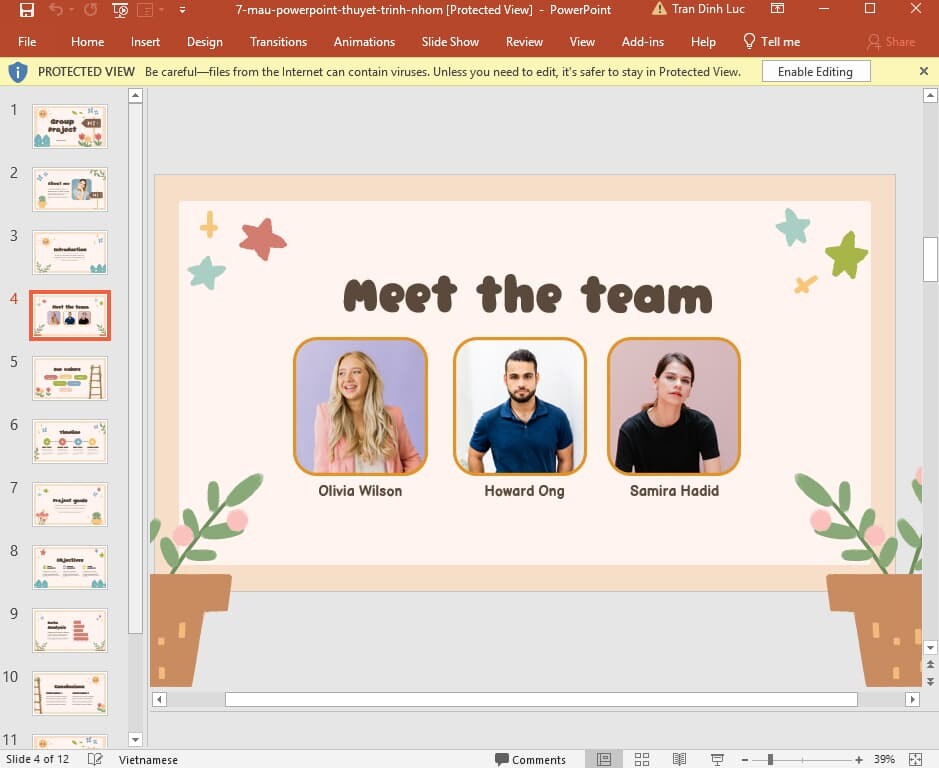Start slideshow from beginning via Quick Access Toolbar
Screen dimensions: 939x768
tap(120, 10)
